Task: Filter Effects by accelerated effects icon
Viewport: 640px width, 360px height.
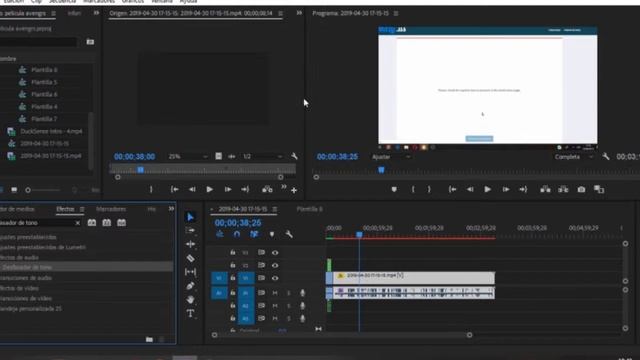Action: 92,223
